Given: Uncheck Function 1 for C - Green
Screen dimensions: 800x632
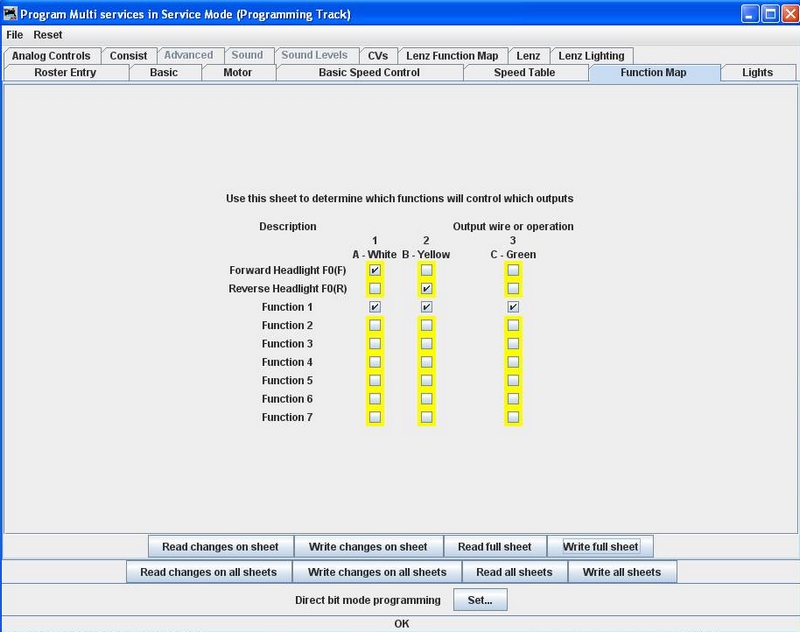Looking at the screenshot, I should point(513,307).
